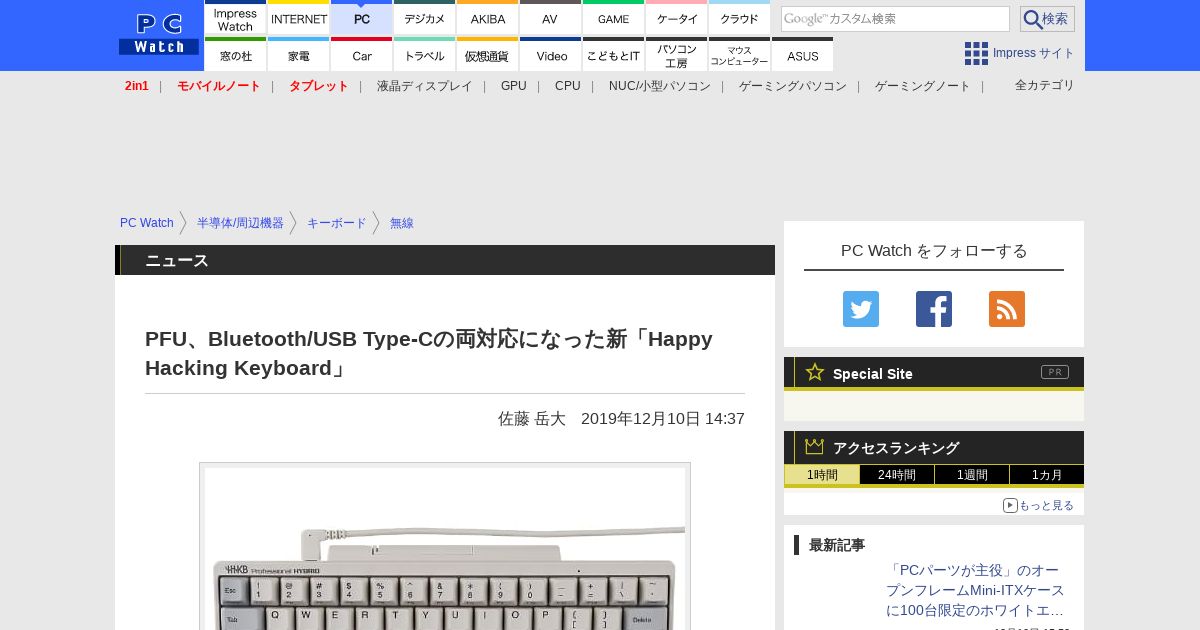
Task: Open the PC Watch logo home link
Action: [158, 34]
